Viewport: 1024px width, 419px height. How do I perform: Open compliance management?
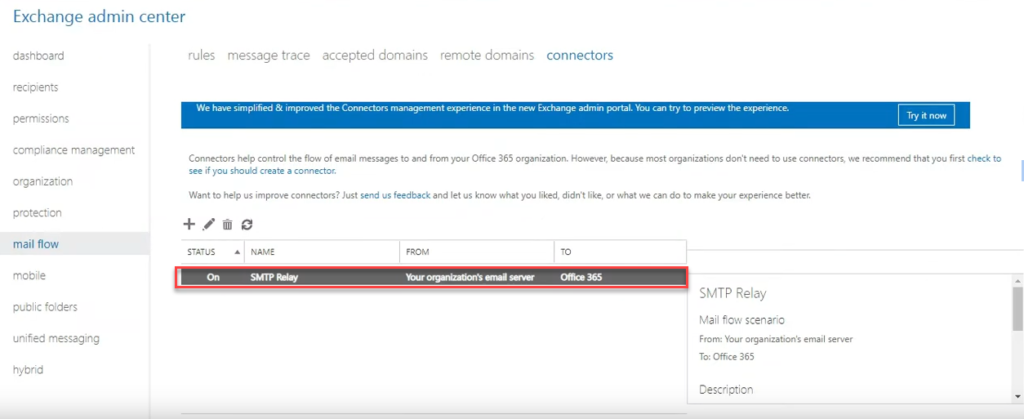pyautogui.click(x=74, y=149)
